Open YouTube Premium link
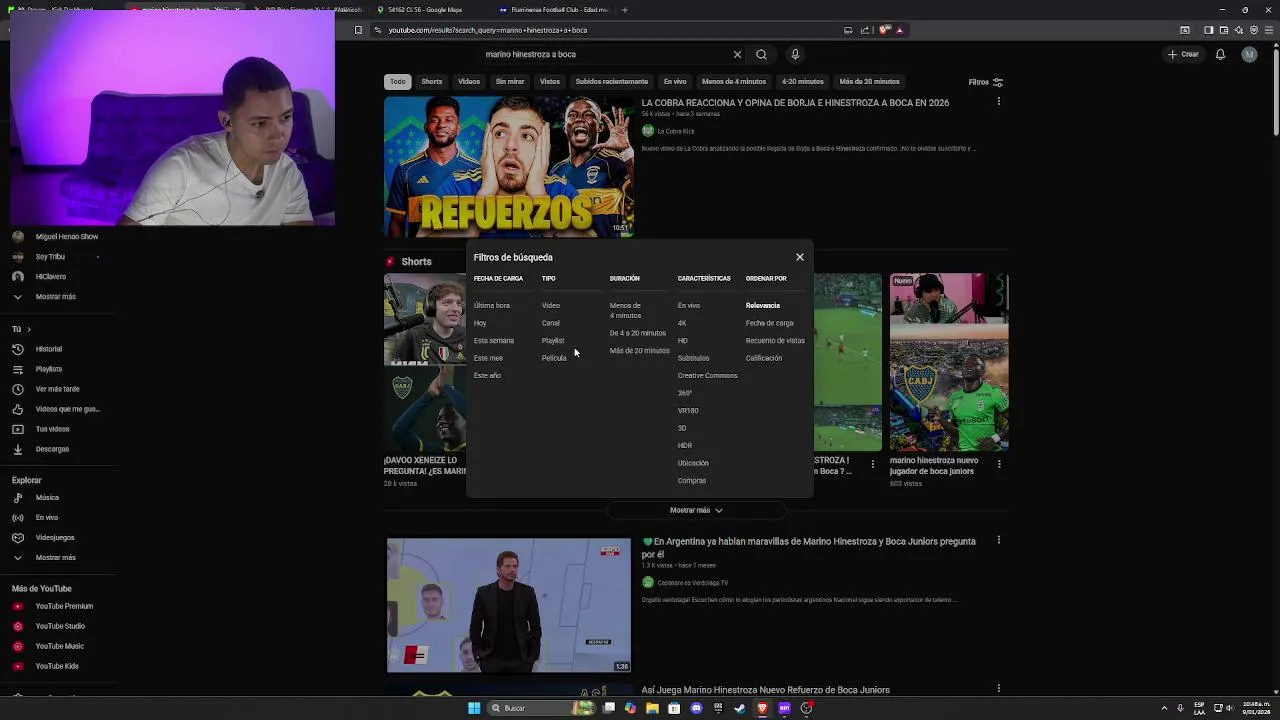Screen dimensions: 1280x720 [x=64, y=606]
